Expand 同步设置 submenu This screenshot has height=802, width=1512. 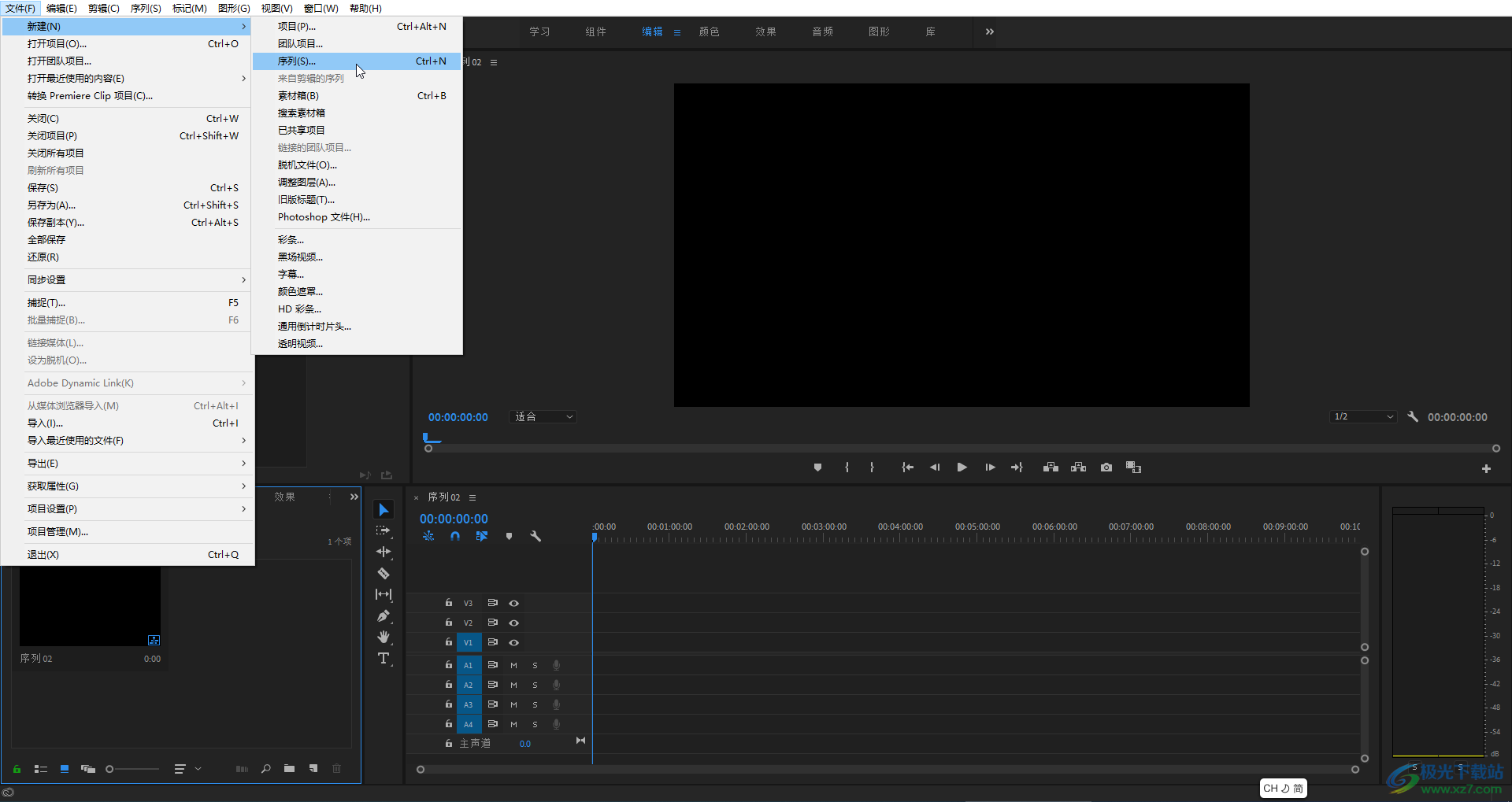128,279
